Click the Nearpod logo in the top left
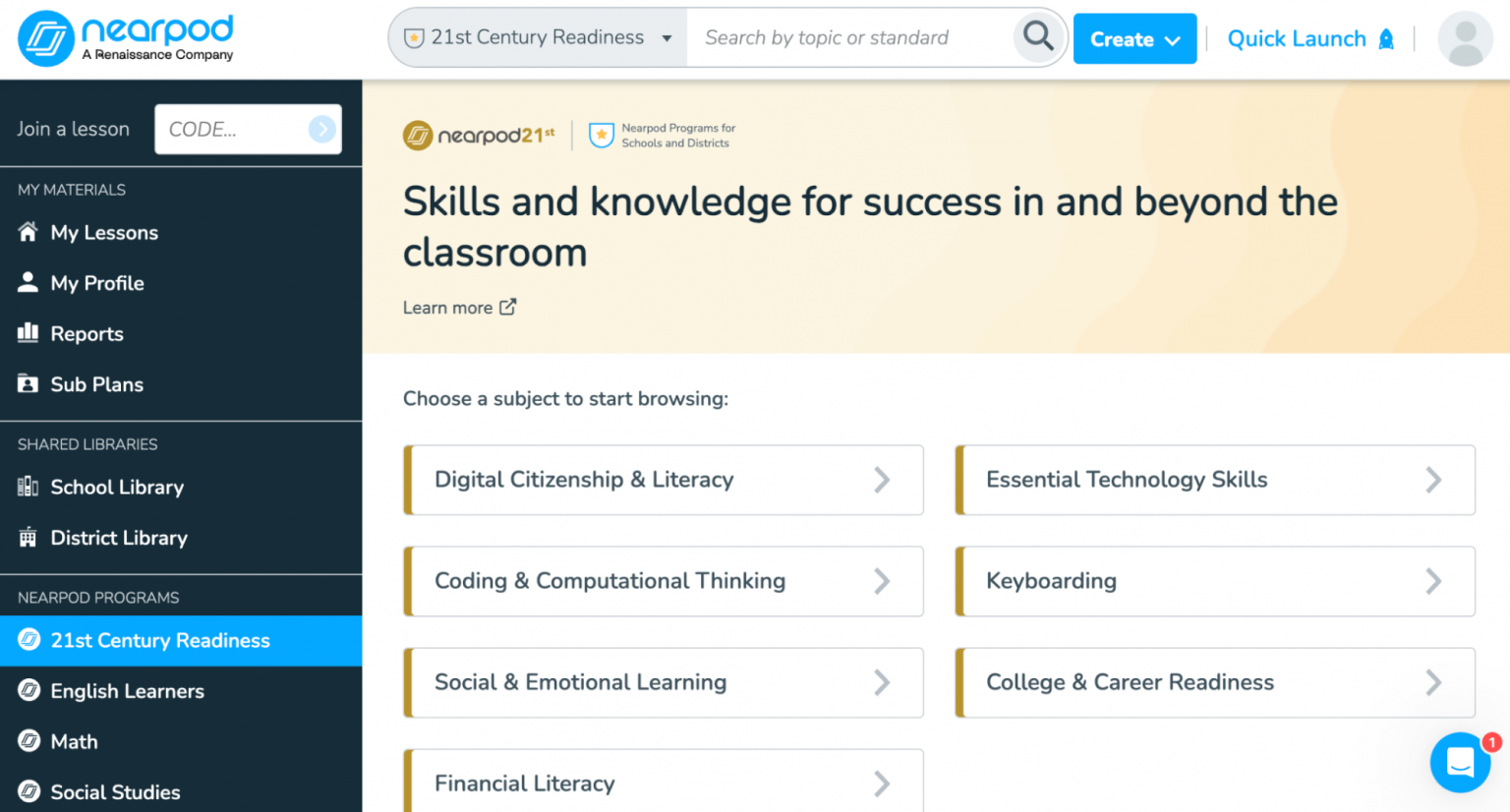1510x812 pixels. click(126, 37)
